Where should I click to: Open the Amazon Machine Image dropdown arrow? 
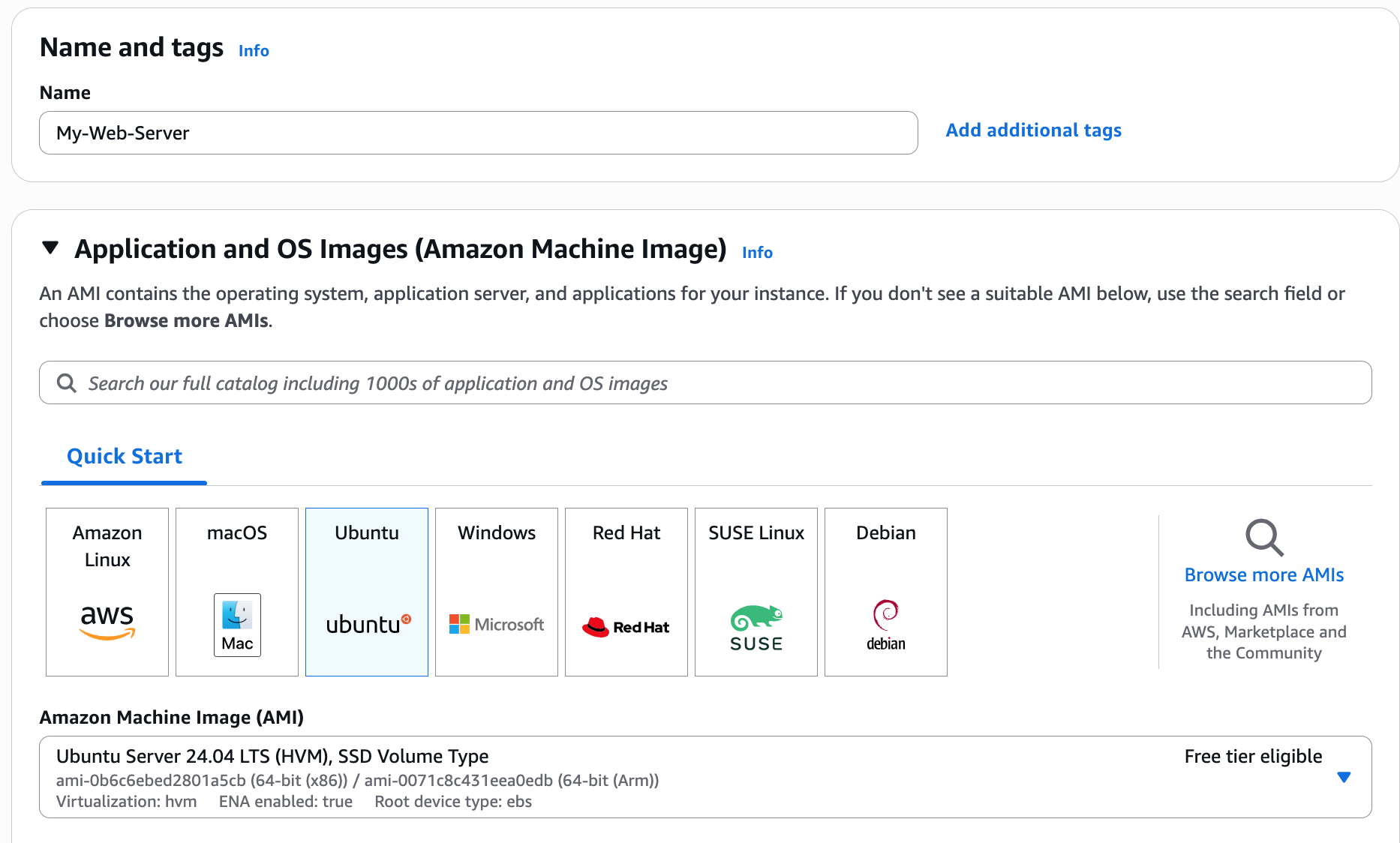tap(1344, 777)
